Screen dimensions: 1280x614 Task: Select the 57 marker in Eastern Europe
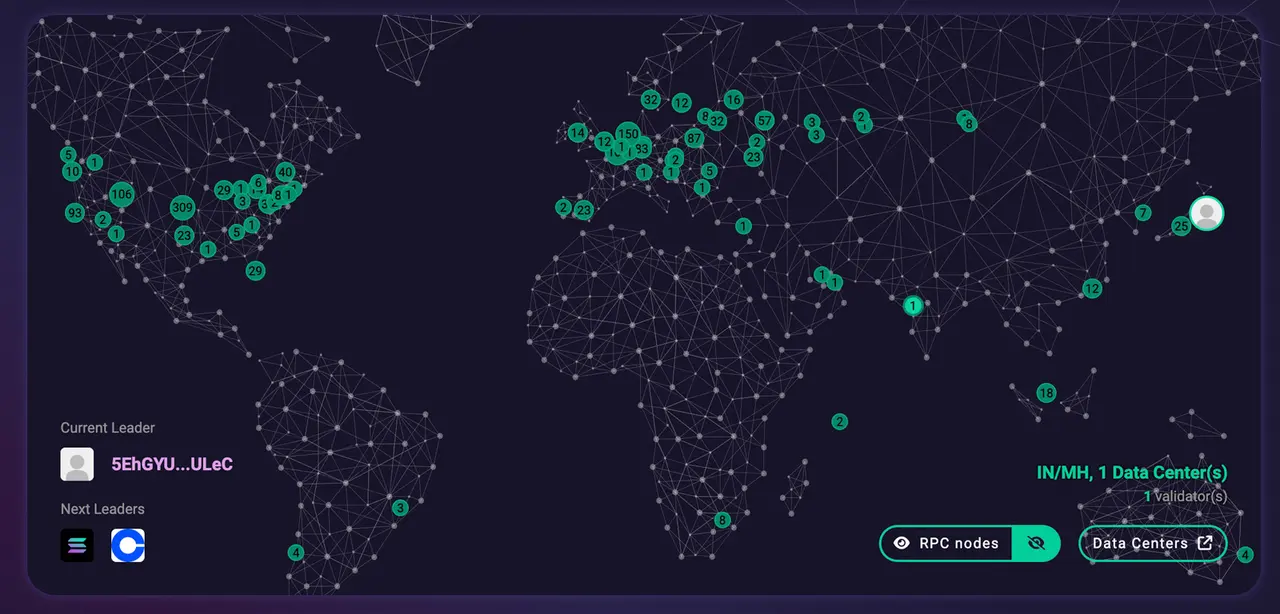click(763, 120)
